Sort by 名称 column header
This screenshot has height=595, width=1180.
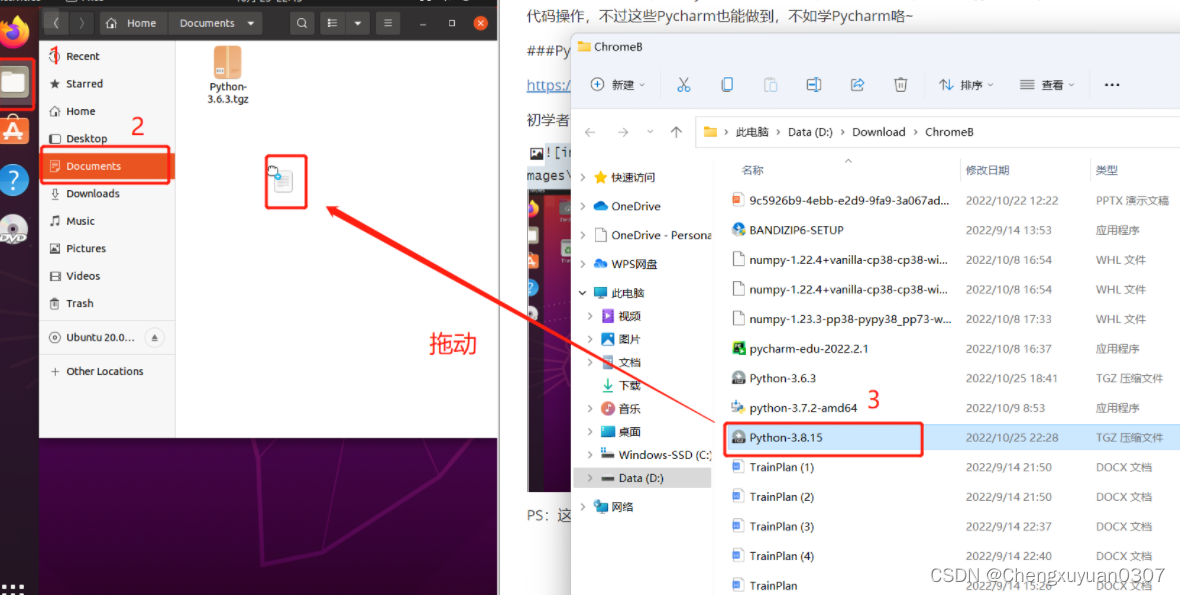753,171
